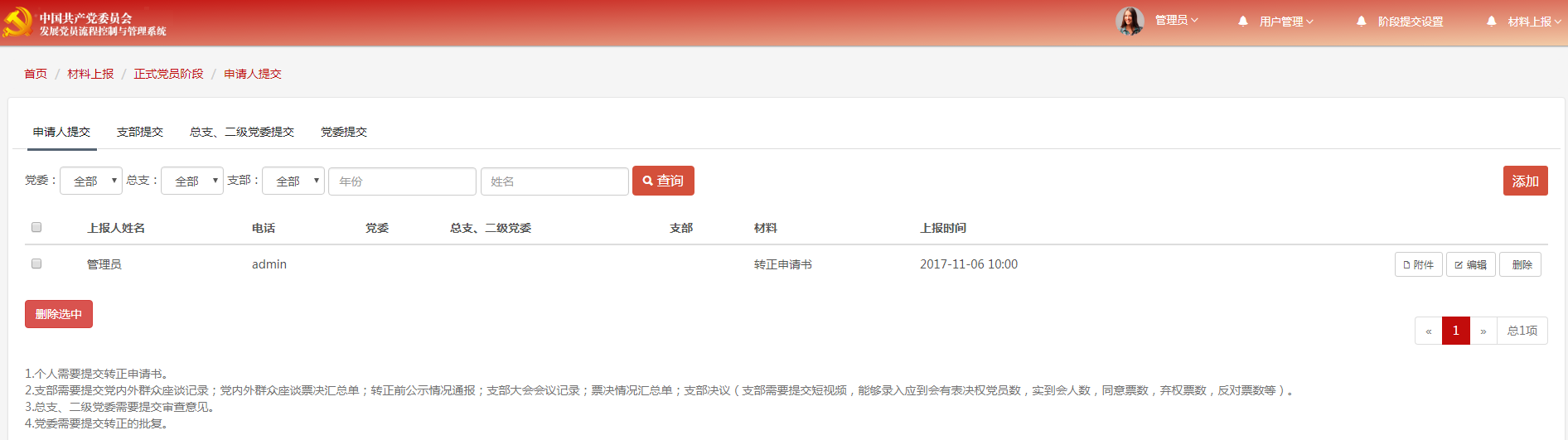Click the 正式党员阶段 breadcrumb link
This screenshot has width=1568, height=440.
coord(169,74)
